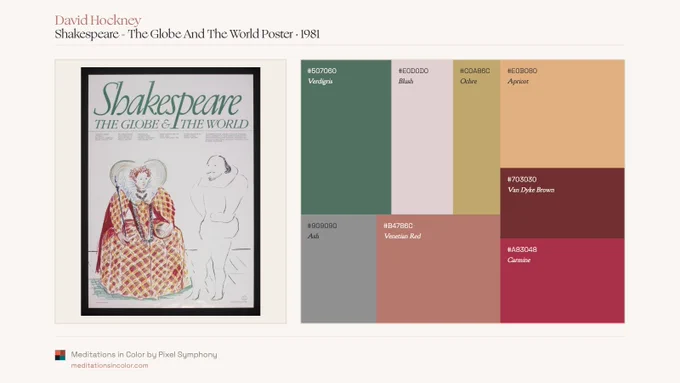
Task: Click the Carmine color name label
Action: [519, 260]
